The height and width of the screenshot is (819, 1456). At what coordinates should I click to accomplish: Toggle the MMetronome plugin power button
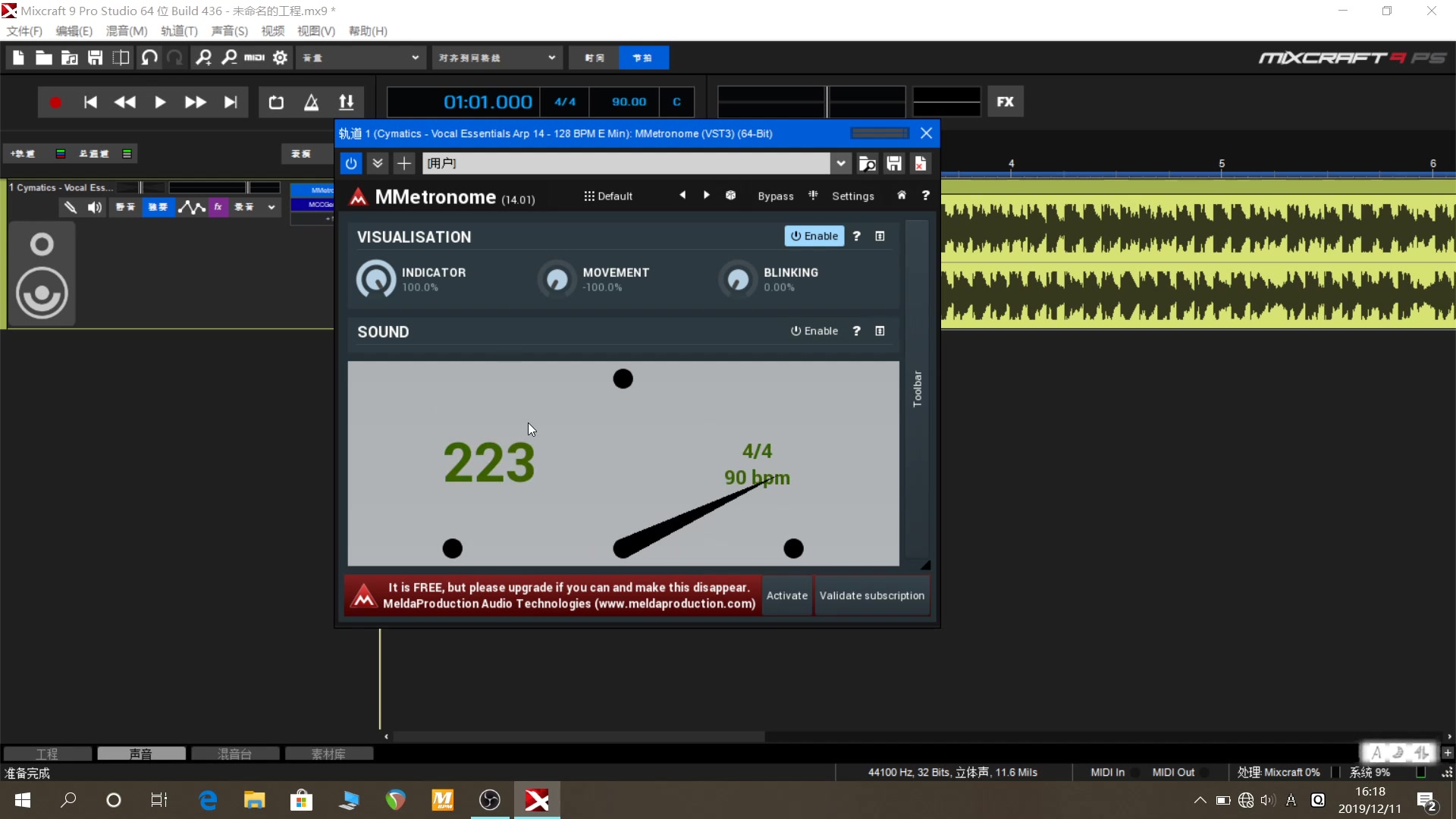351,163
